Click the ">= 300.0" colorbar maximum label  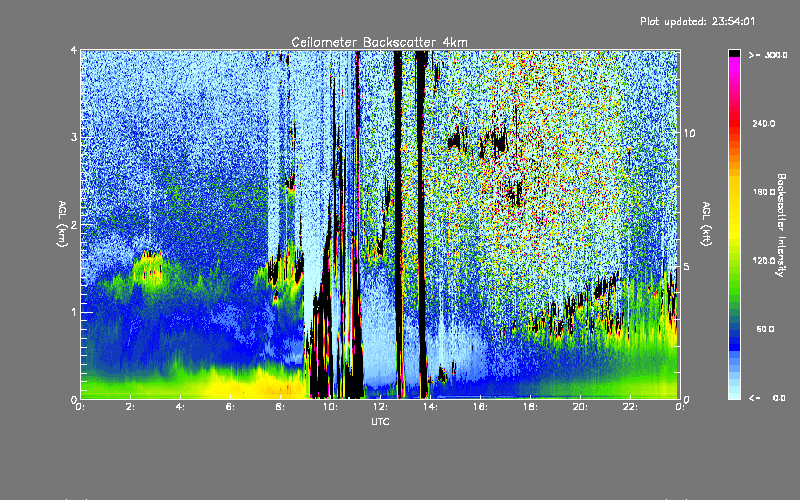click(x=768, y=55)
